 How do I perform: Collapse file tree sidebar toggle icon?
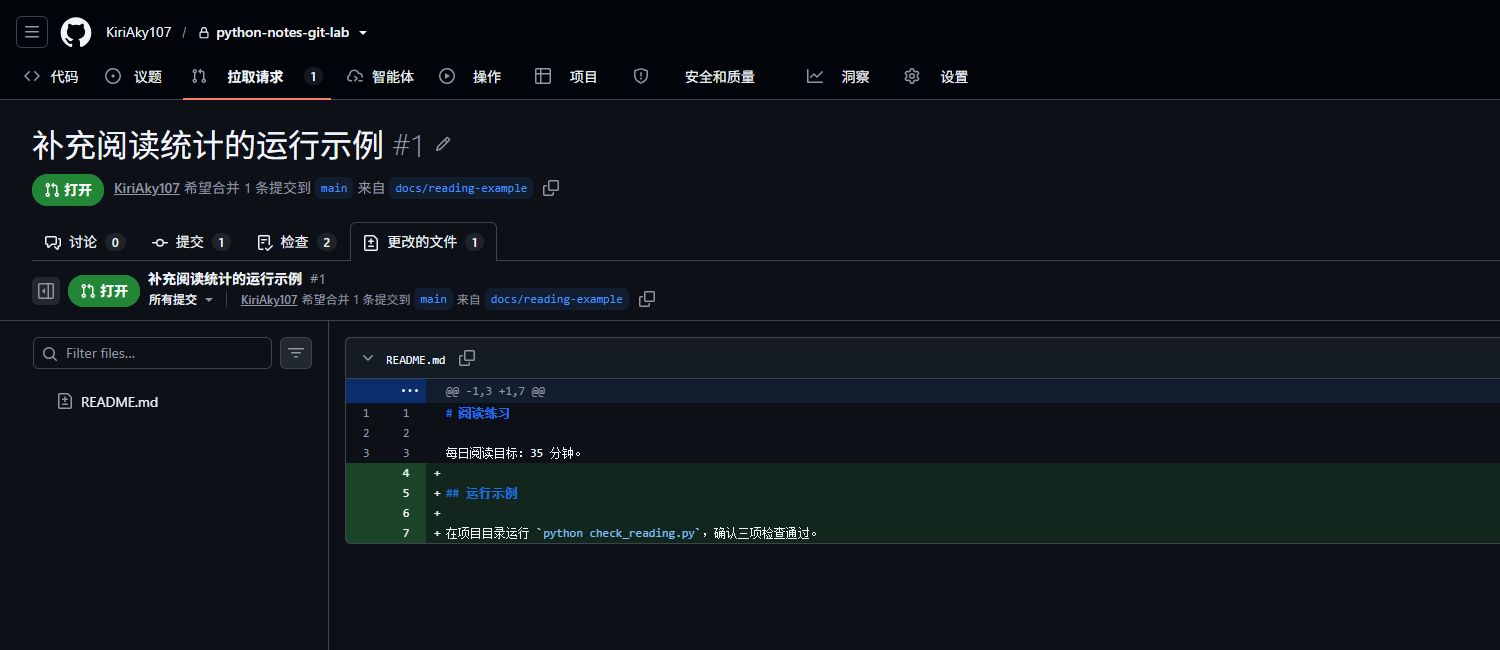tap(46, 291)
